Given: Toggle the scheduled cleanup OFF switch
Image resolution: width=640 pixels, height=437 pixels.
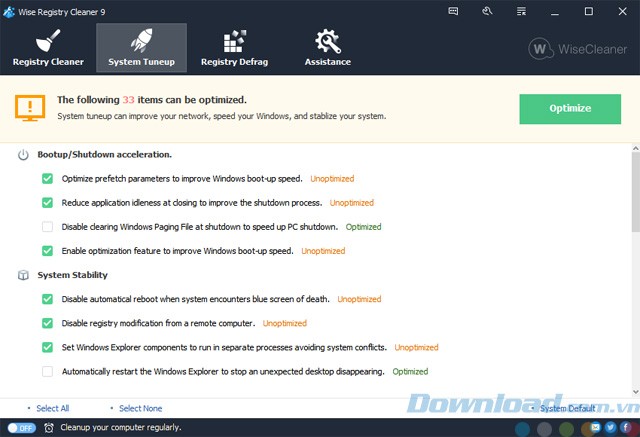Looking at the screenshot, I should [20, 428].
